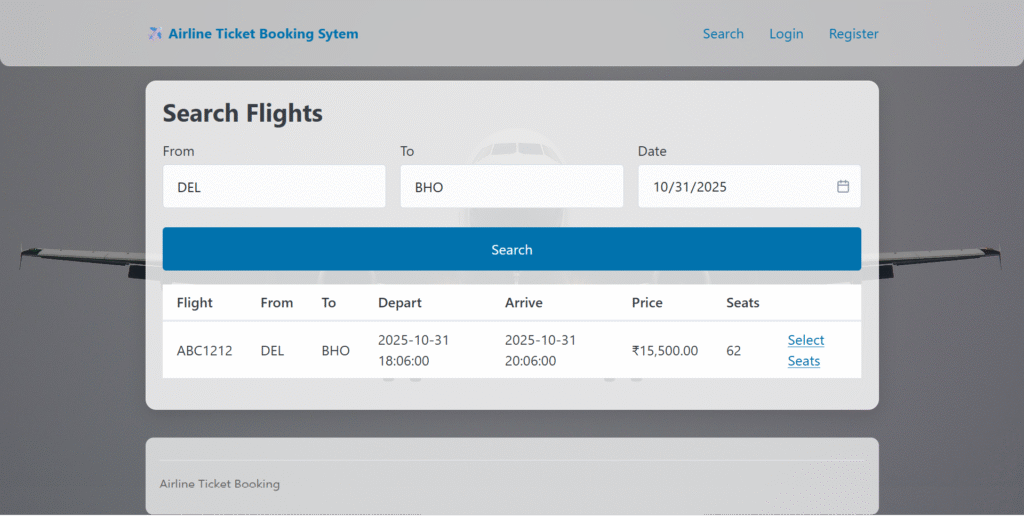
Task: Click the Flight column header
Action: tap(195, 303)
